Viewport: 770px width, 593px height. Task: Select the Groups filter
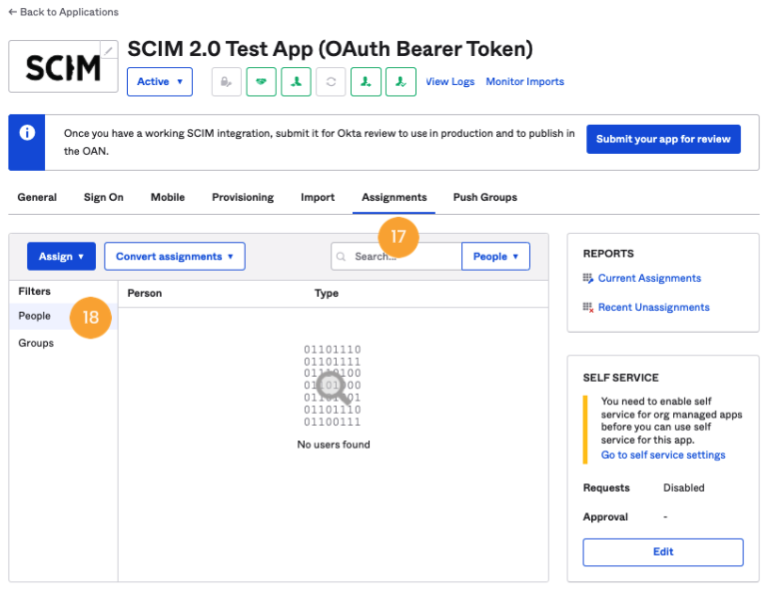click(x=36, y=343)
